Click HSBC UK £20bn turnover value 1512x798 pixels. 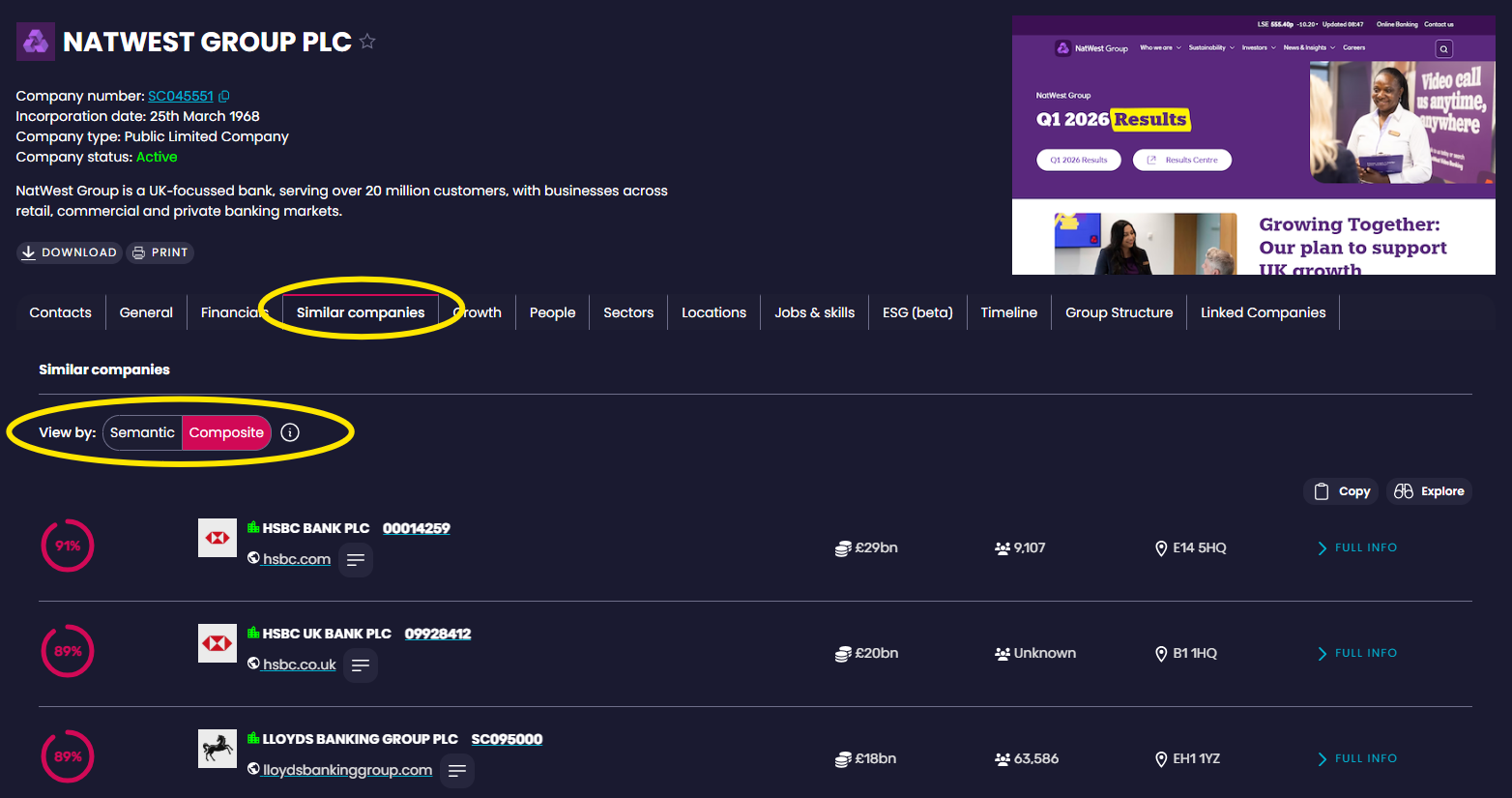867,653
